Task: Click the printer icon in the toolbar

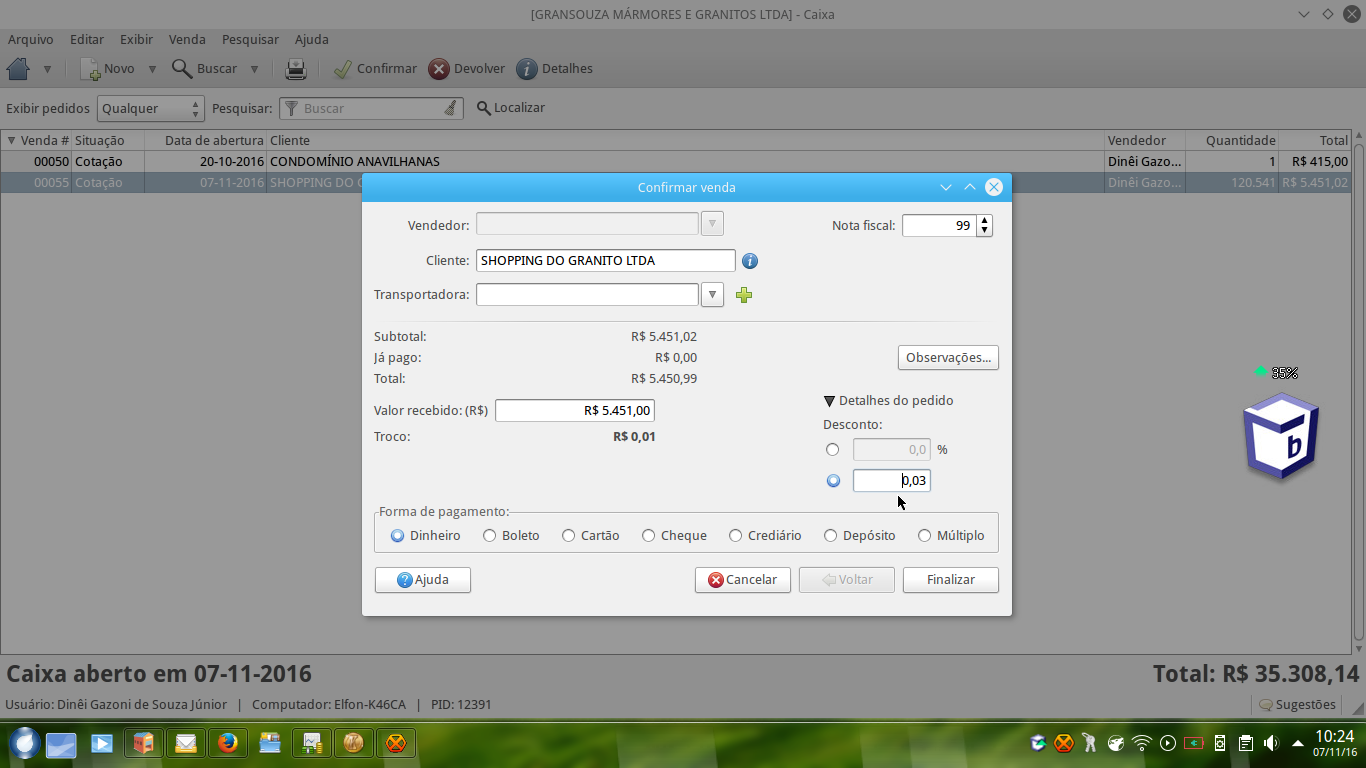Action: (x=296, y=69)
